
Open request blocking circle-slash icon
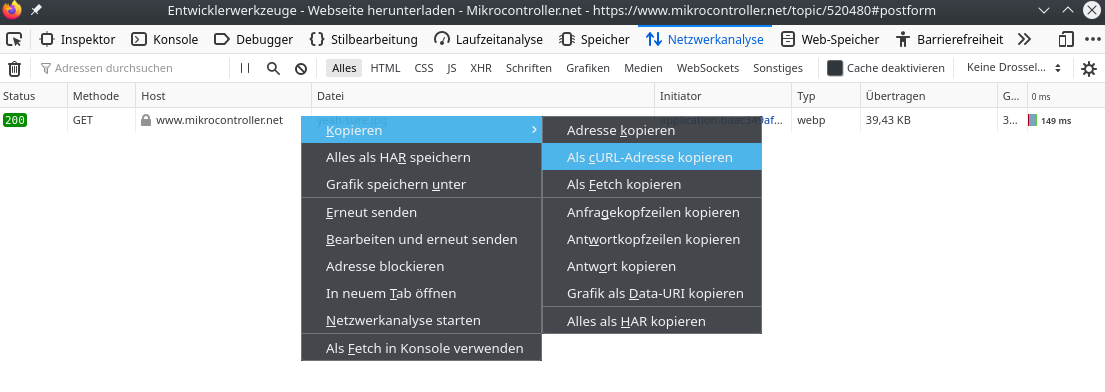(x=301, y=68)
